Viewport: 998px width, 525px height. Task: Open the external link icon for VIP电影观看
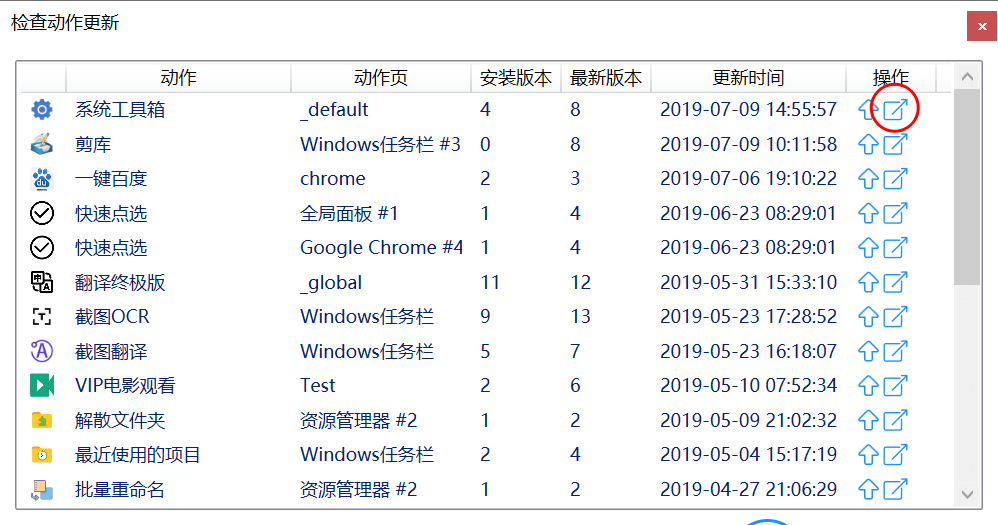pyautogui.click(x=895, y=386)
